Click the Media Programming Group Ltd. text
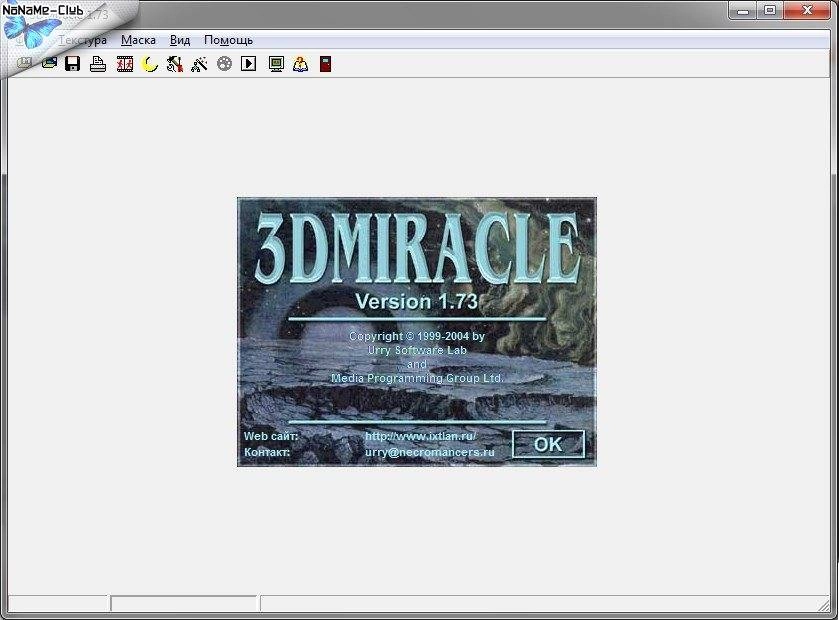 tap(417, 378)
